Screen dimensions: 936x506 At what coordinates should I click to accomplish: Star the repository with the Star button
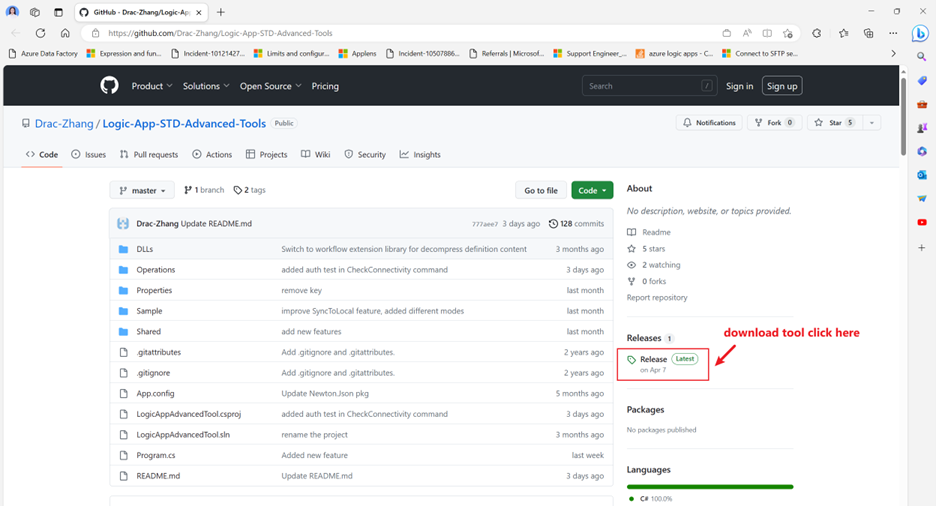[x=835, y=123]
